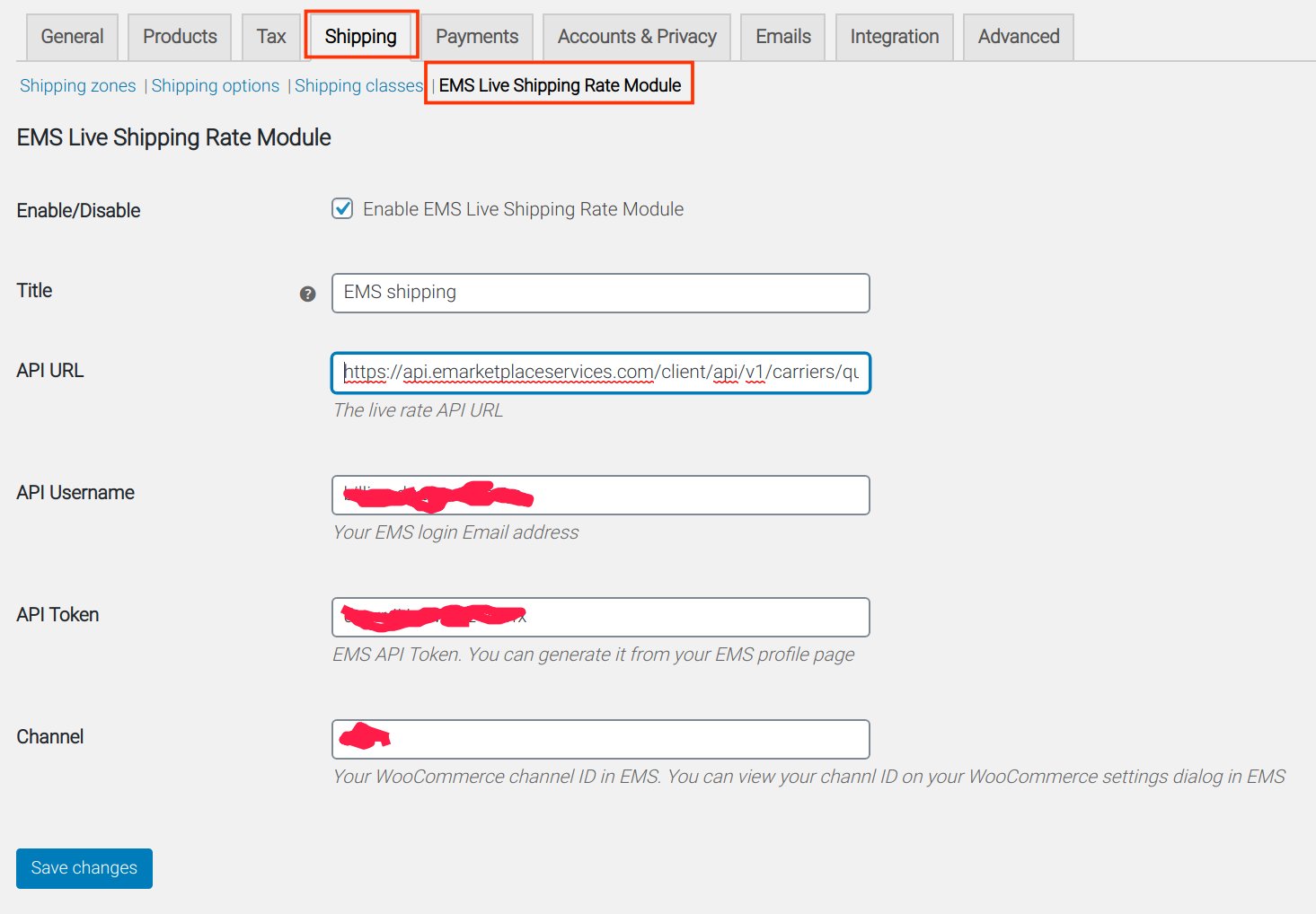Click into the API URL field
Screen dimensions: 1316x914
601,373
